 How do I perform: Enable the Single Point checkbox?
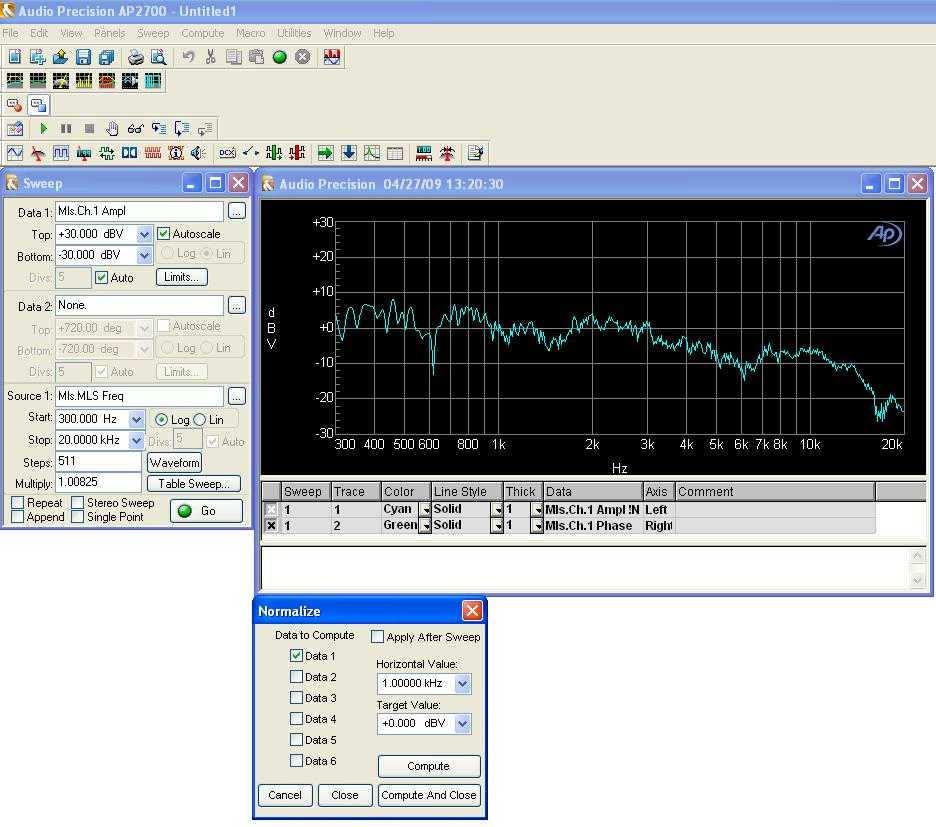pos(78,517)
